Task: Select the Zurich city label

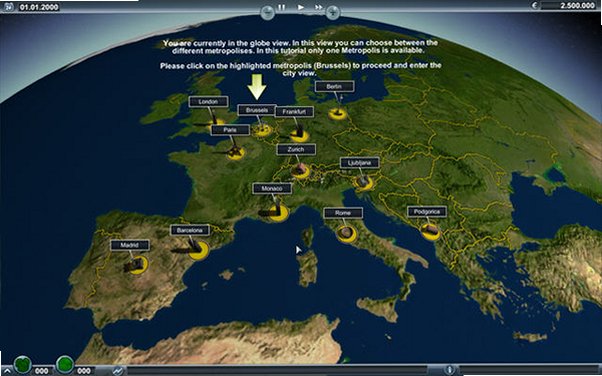Action: tap(296, 149)
